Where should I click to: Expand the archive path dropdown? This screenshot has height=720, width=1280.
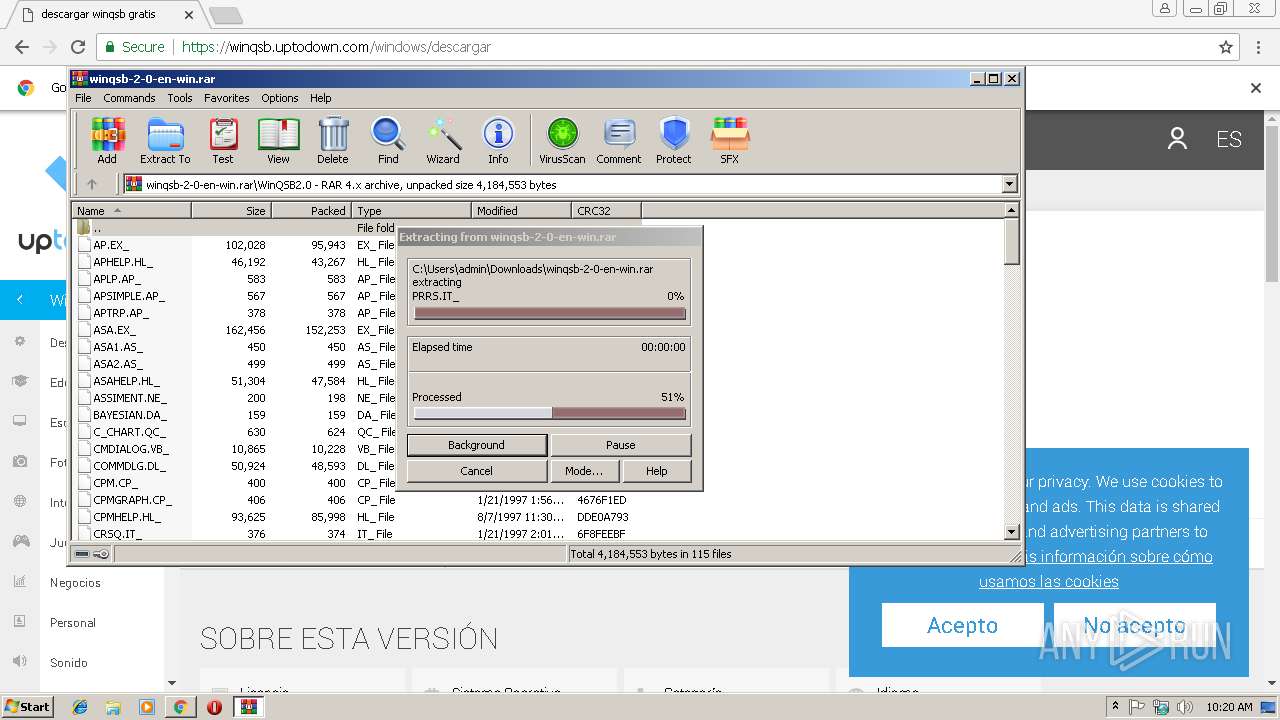(x=1009, y=184)
